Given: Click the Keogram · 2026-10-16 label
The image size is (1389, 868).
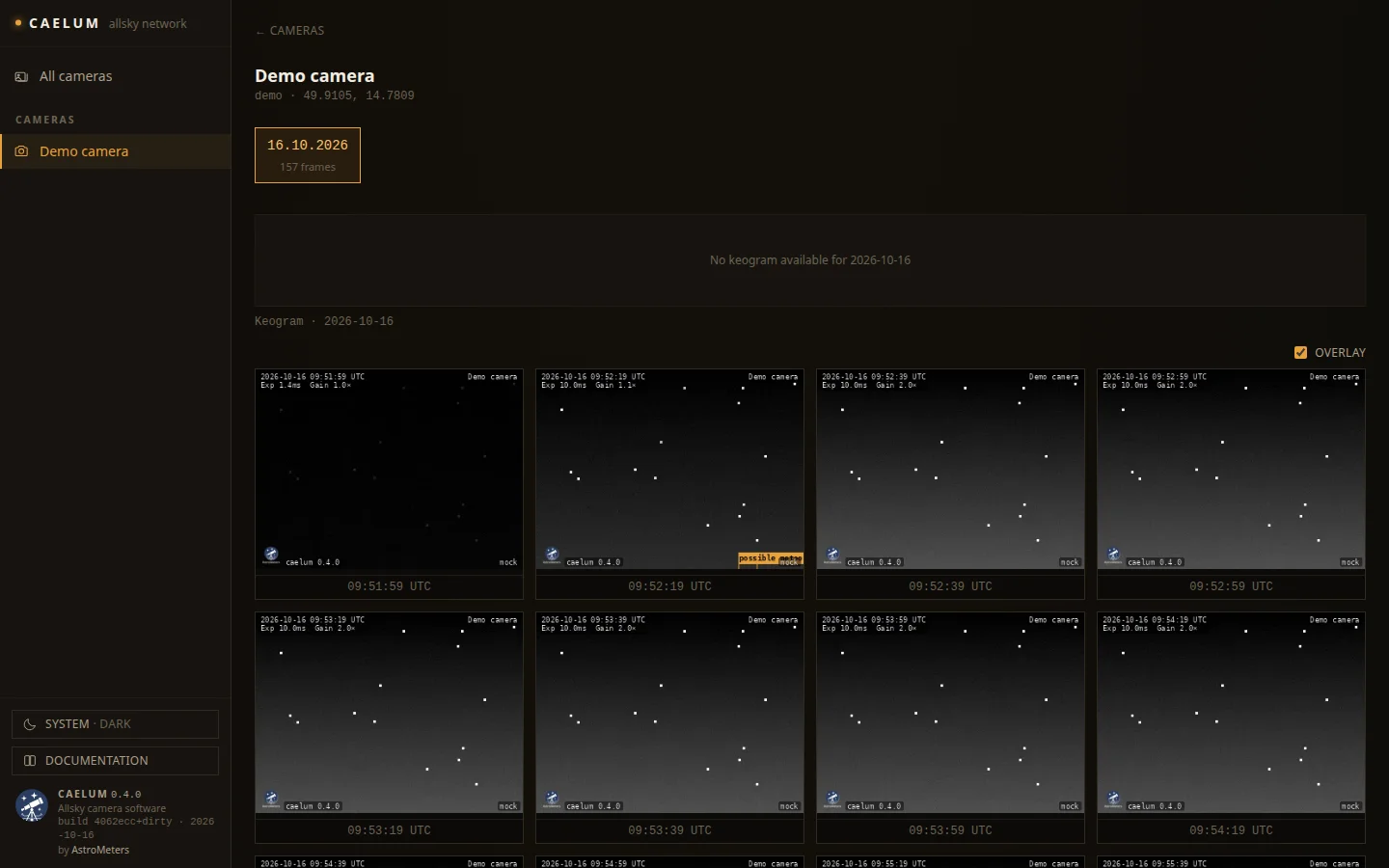Looking at the screenshot, I should point(324,321).
